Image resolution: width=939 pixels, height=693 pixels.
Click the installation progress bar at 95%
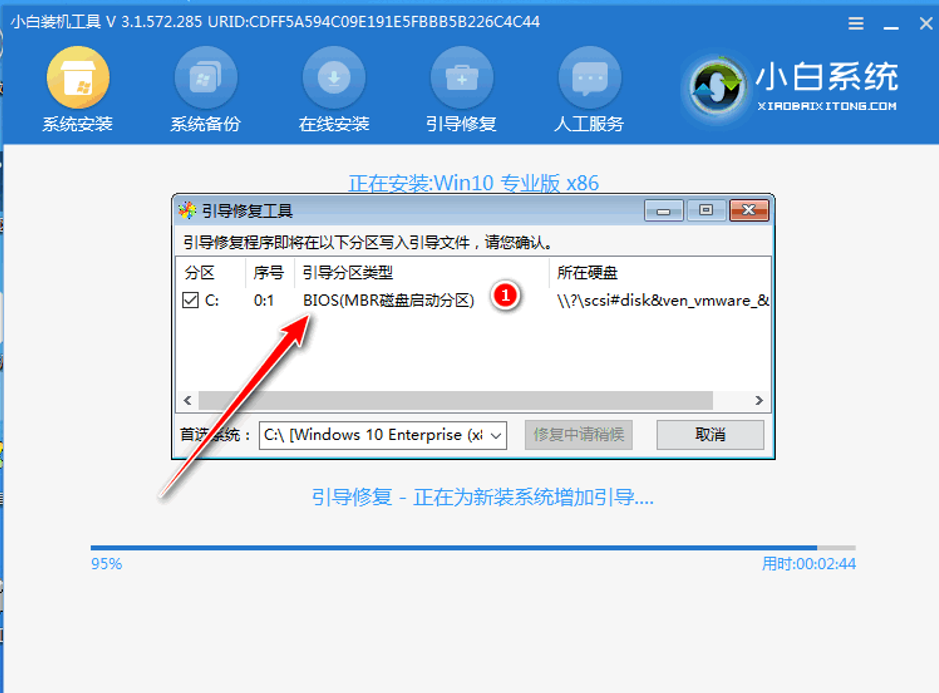[x=473, y=547]
